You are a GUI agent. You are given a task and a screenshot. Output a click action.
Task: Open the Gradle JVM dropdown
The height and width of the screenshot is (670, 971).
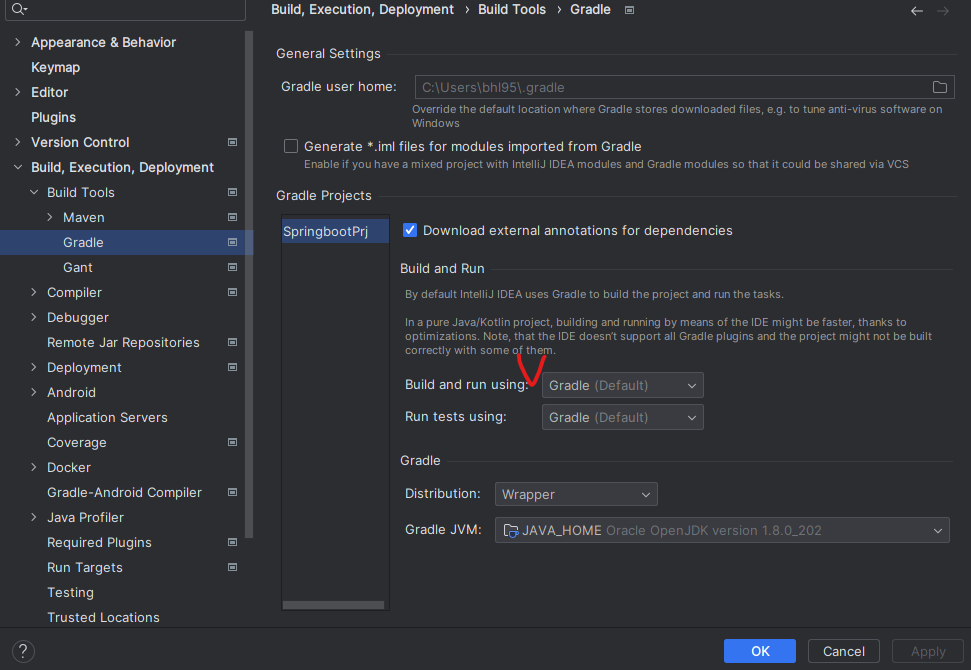[x=722, y=531]
